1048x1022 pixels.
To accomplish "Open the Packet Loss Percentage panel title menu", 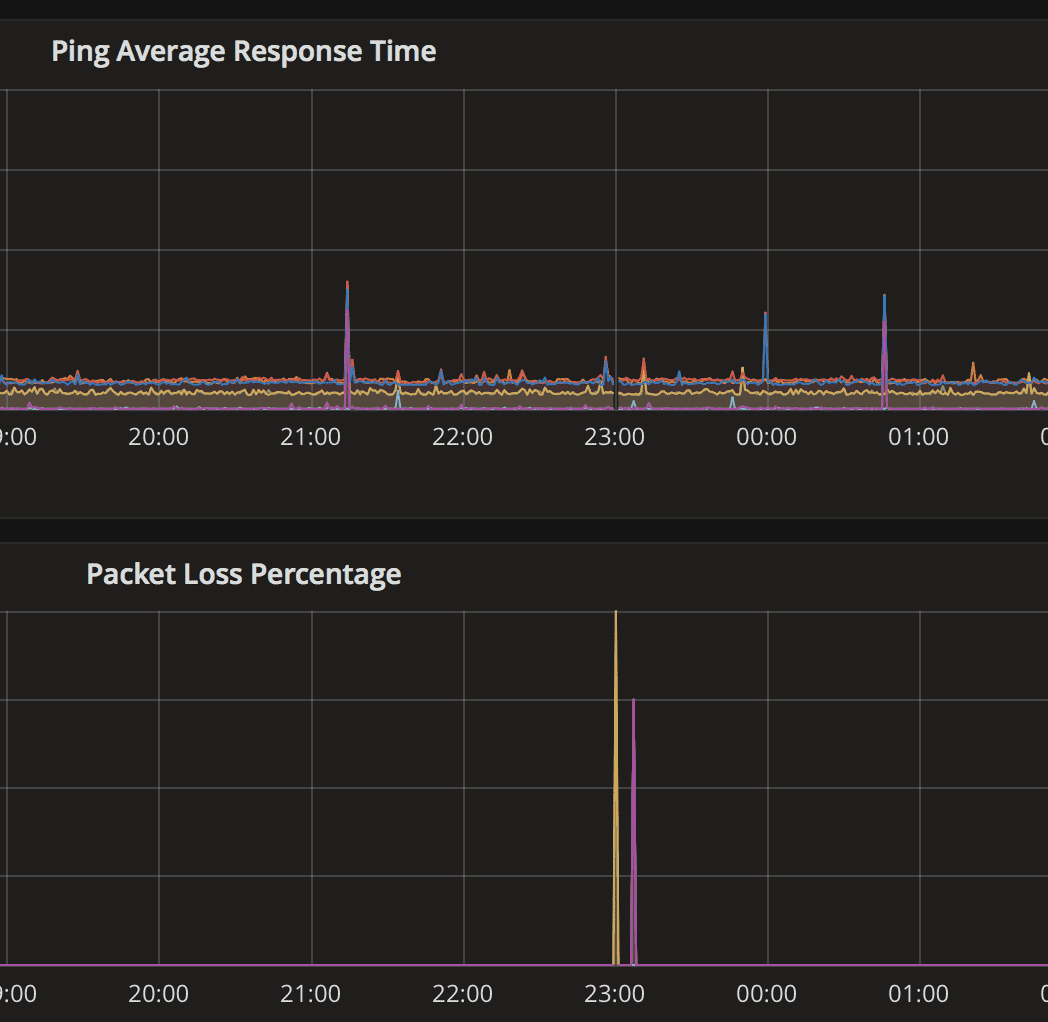I will coord(243,574).
